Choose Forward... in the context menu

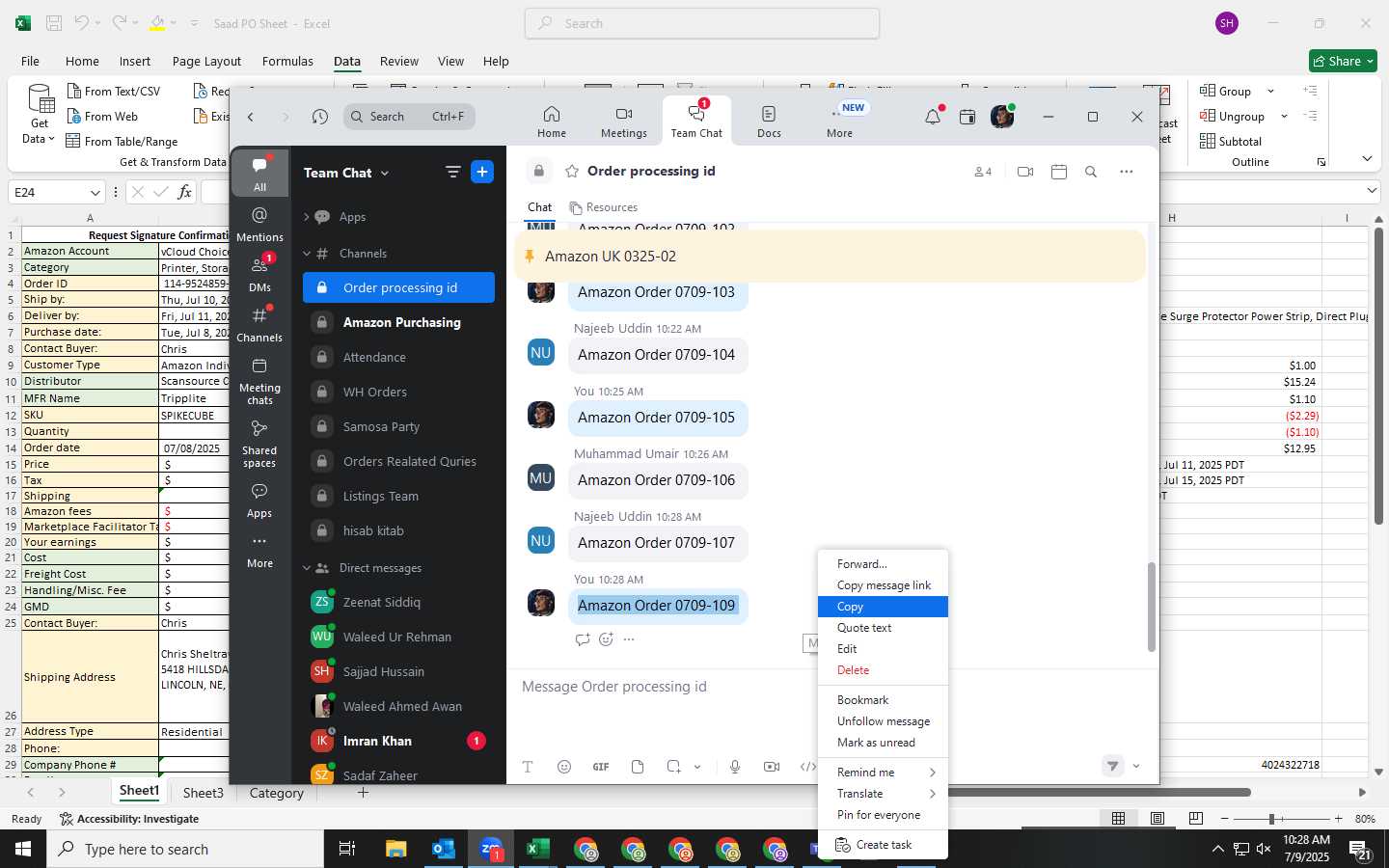tap(883, 564)
